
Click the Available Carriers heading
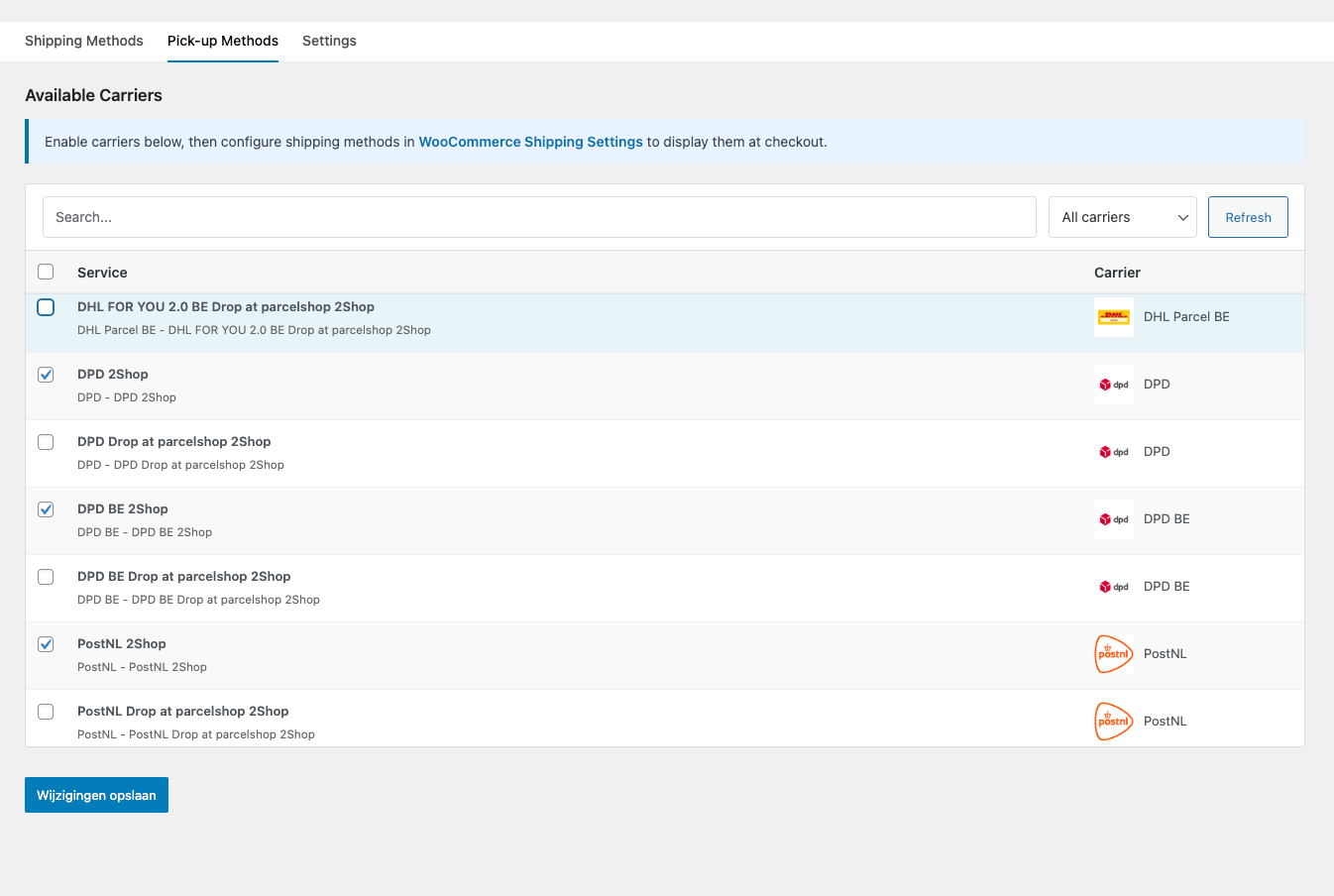pos(93,95)
